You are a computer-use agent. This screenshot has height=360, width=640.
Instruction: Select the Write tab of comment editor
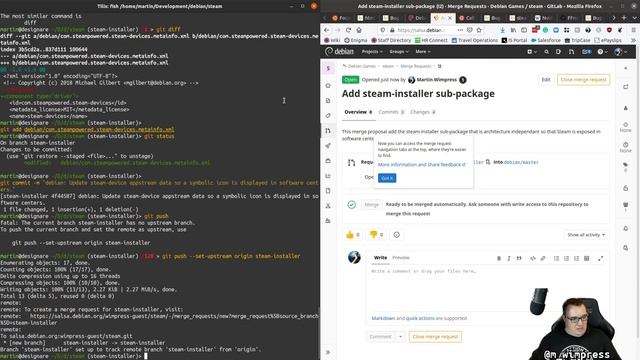pyautogui.click(x=380, y=258)
